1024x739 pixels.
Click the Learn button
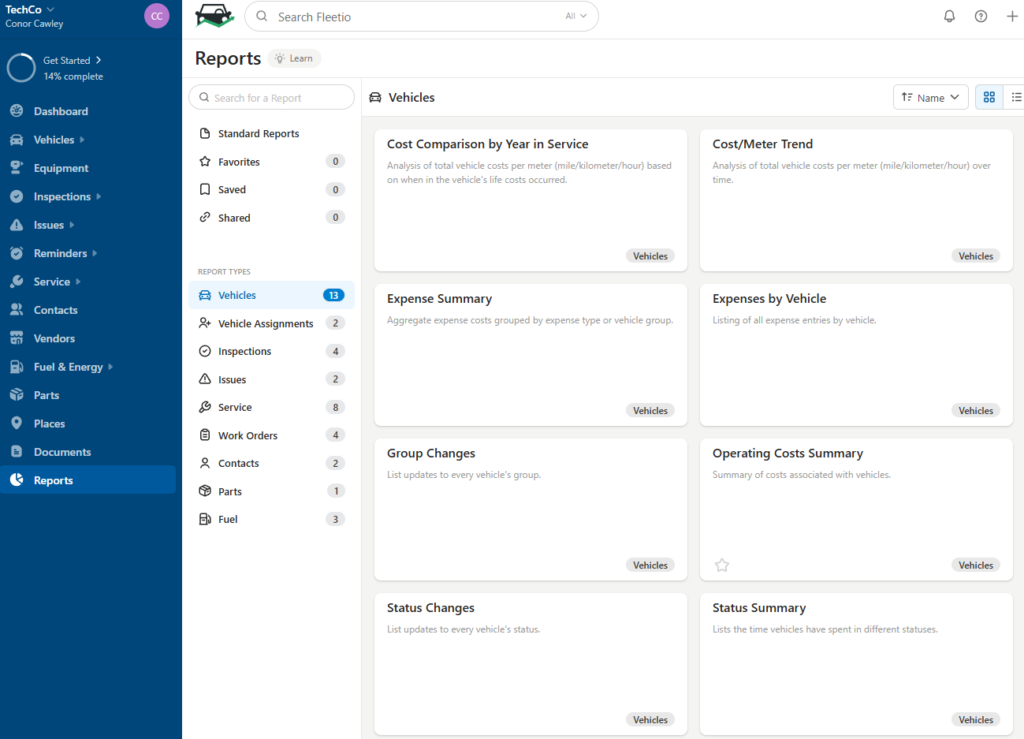tap(293, 58)
